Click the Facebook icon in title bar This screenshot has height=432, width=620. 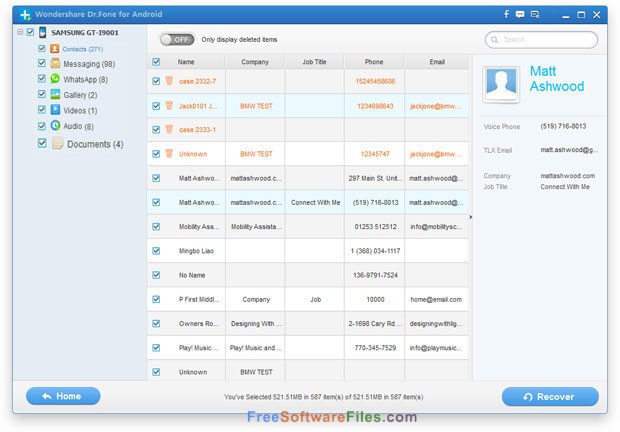pos(506,14)
